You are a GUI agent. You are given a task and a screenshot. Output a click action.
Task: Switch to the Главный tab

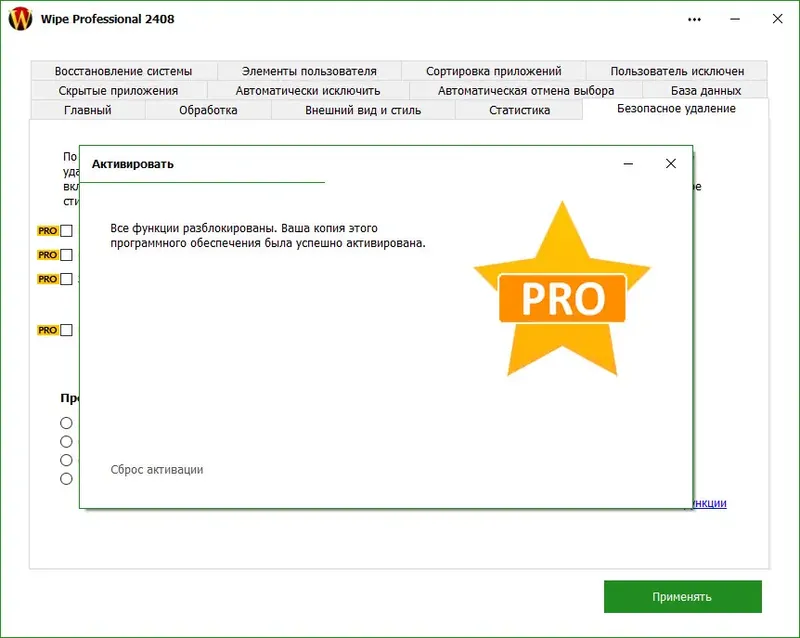tap(87, 111)
